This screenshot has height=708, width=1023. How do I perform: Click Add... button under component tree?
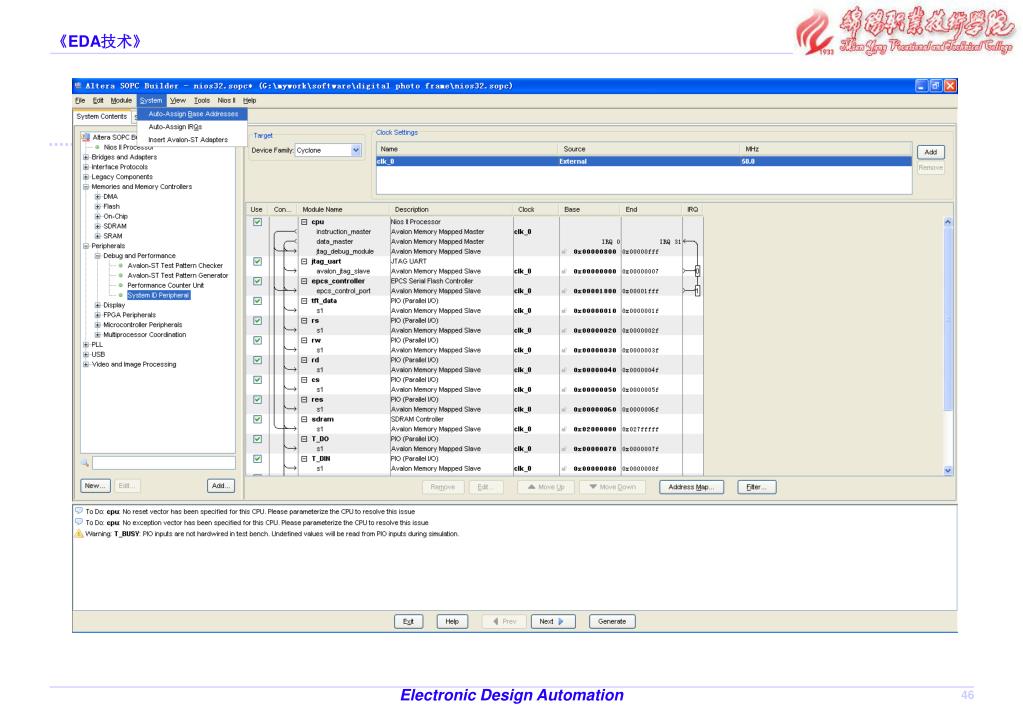221,485
